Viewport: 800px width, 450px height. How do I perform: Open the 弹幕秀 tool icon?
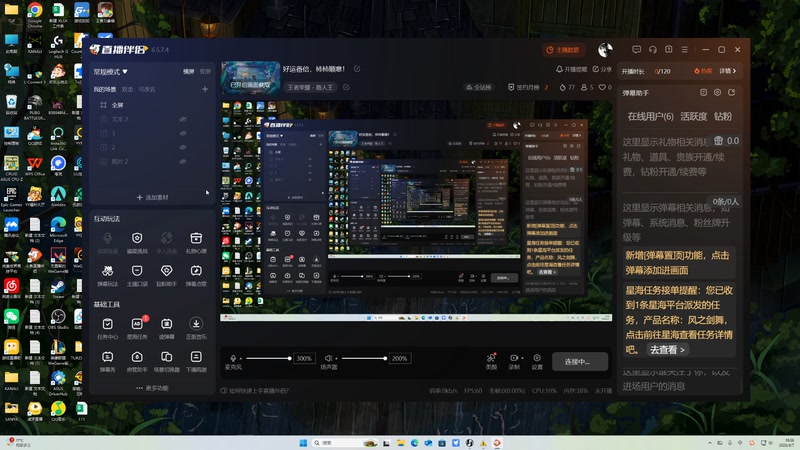(x=108, y=357)
